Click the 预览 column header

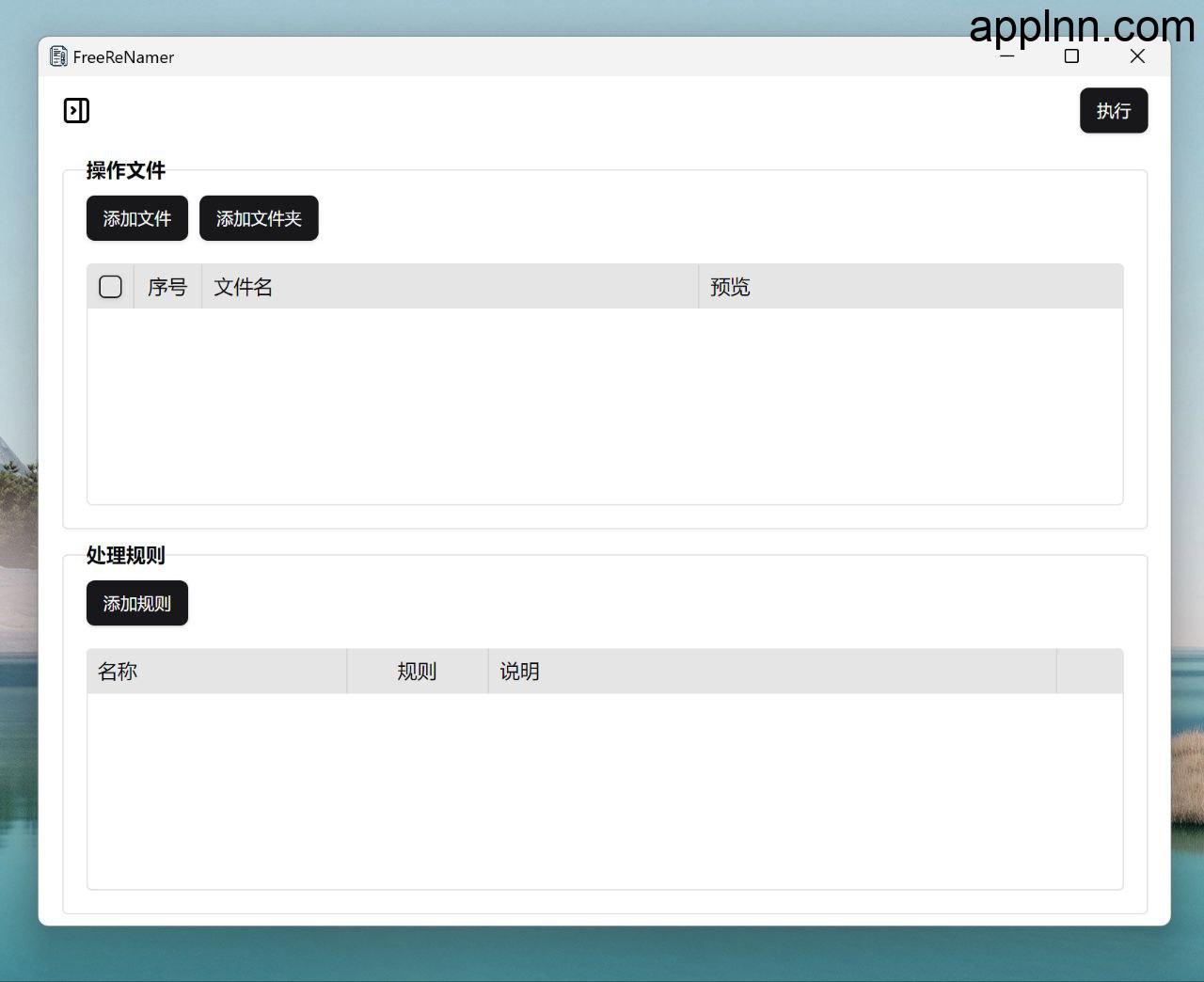[x=730, y=287]
